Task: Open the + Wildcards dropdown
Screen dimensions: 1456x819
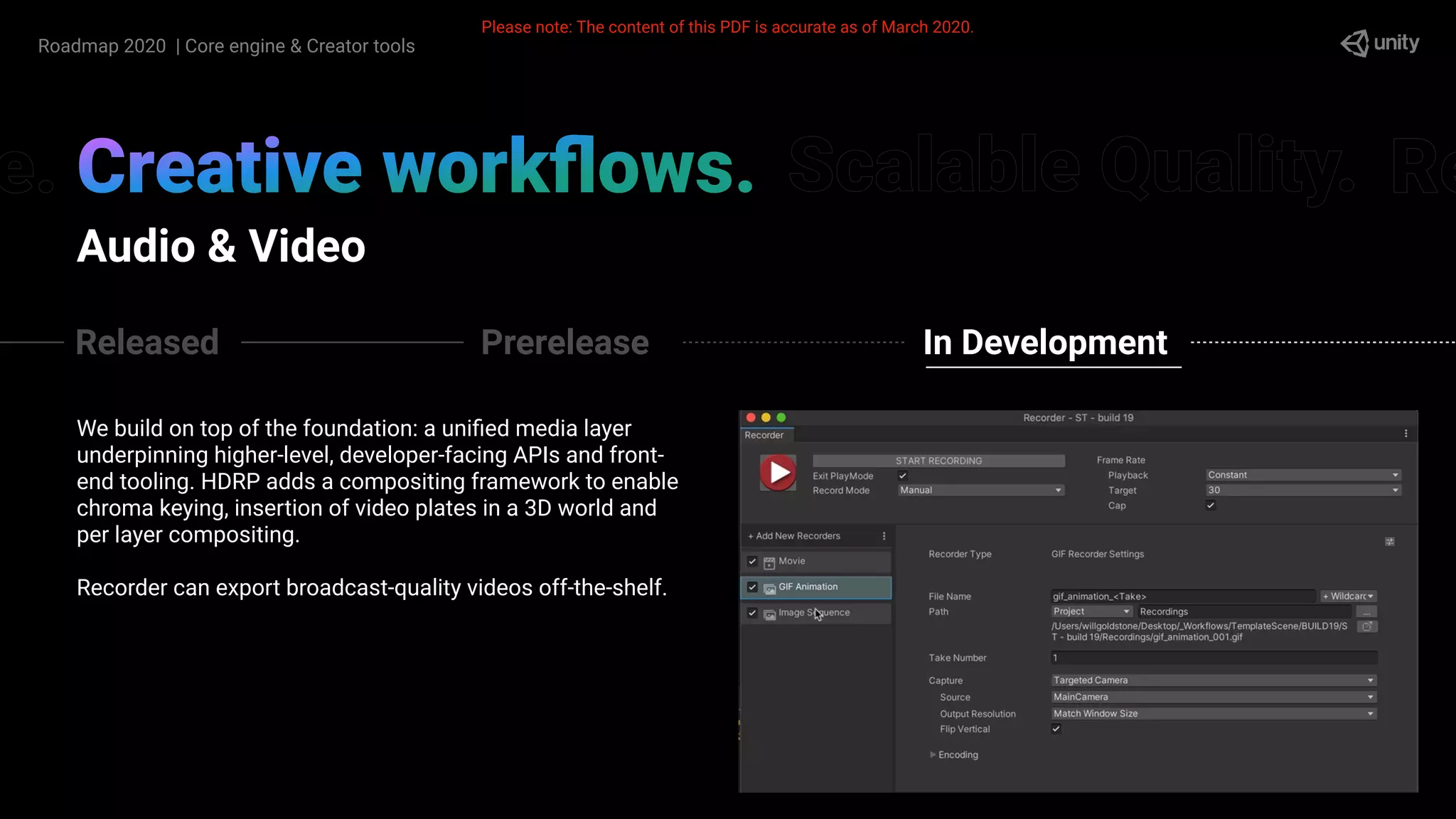Action: (1348, 596)
